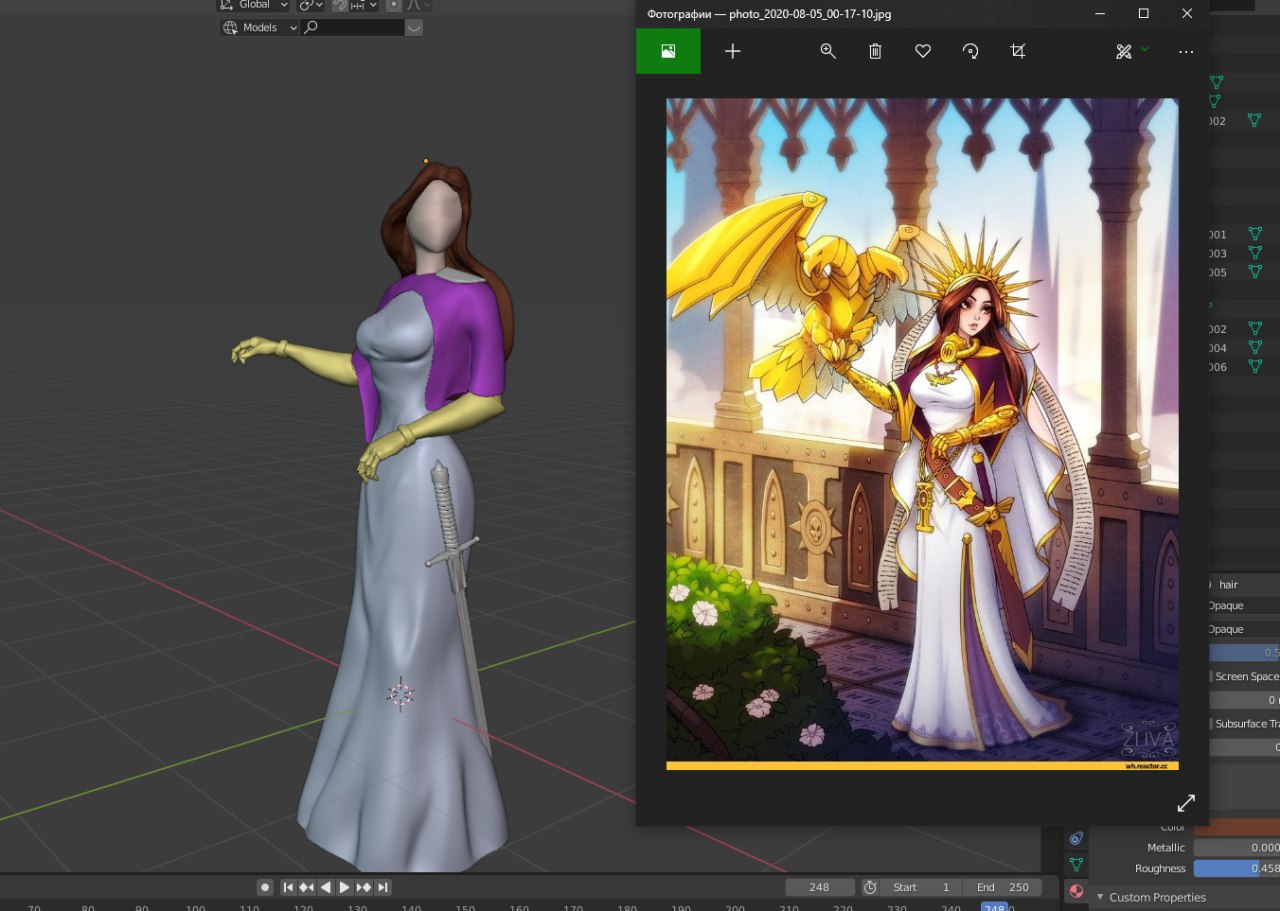Click the brown Color swatch in material settings
1280x911 pixels.
click(x=1236, y=827)
